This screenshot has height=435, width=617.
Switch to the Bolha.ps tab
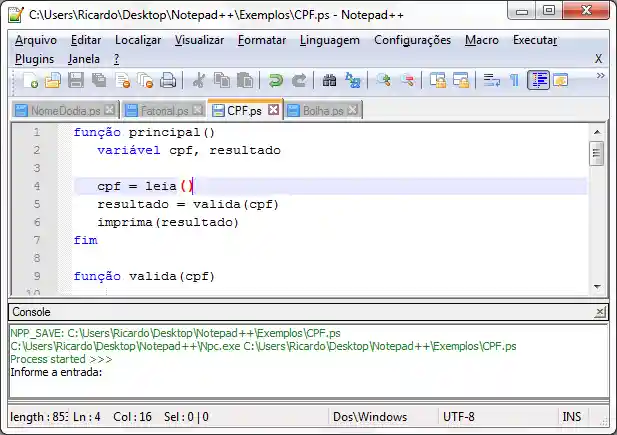[314, 111]
